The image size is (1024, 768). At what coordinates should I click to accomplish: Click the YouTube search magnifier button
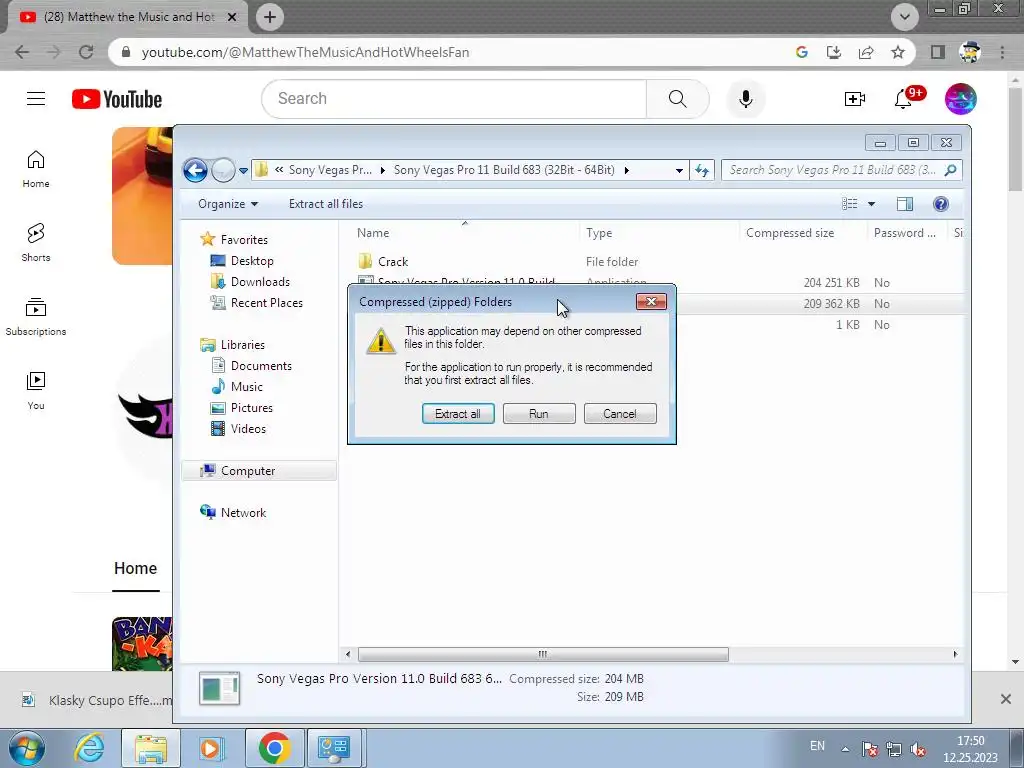678,99
